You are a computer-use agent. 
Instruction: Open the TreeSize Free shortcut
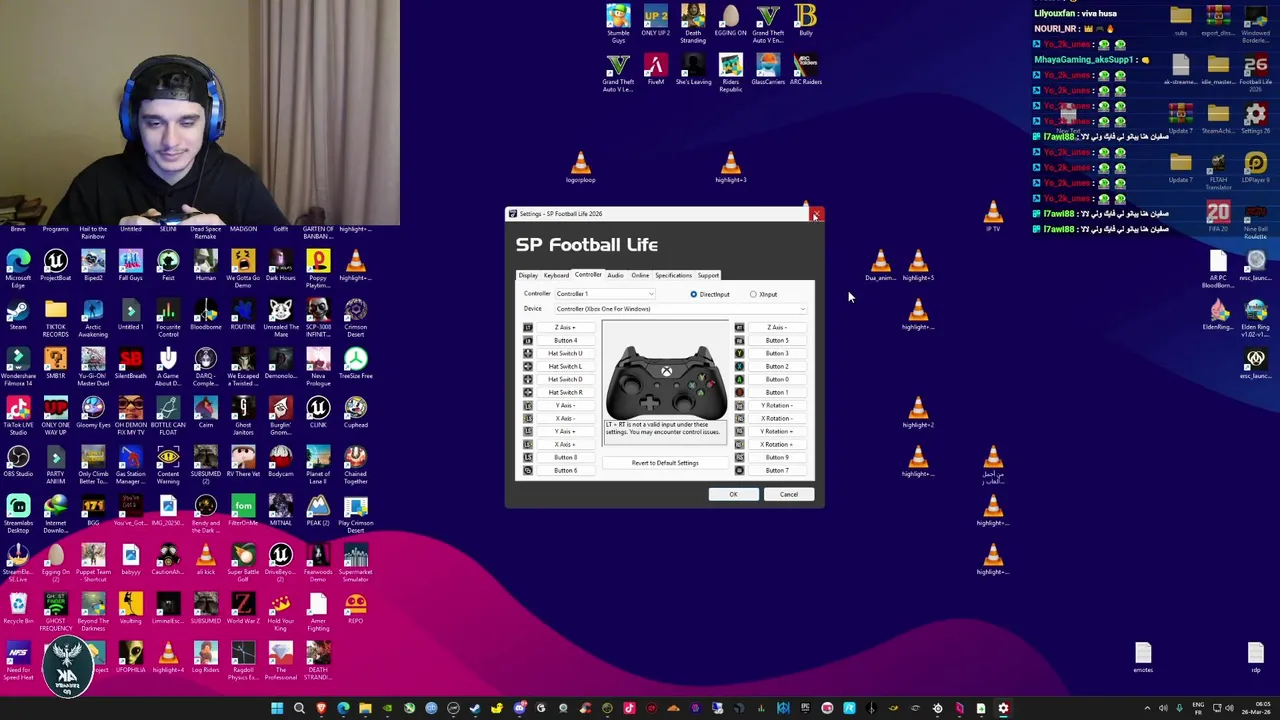click(356, 364)
